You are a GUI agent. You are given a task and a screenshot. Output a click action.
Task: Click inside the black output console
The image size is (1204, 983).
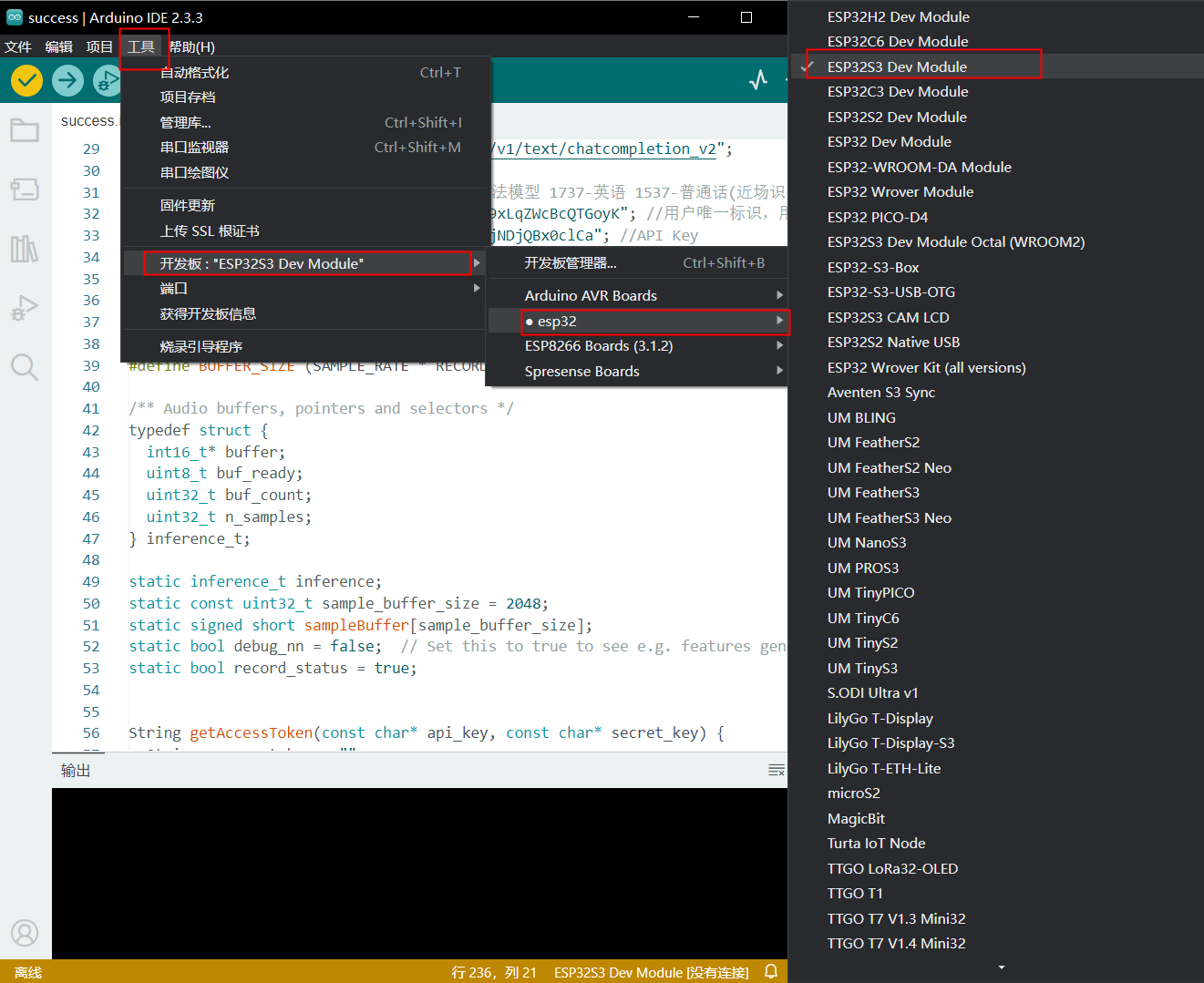[x=419, y=873]
